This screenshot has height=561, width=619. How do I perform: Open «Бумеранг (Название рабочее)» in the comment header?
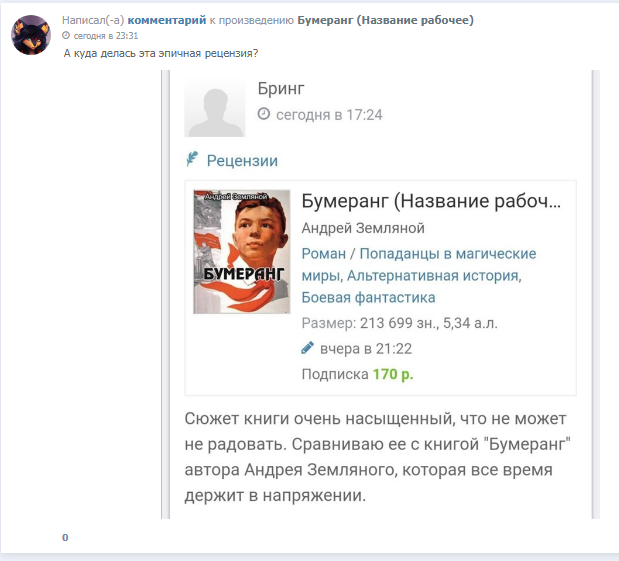click(385, 20)
